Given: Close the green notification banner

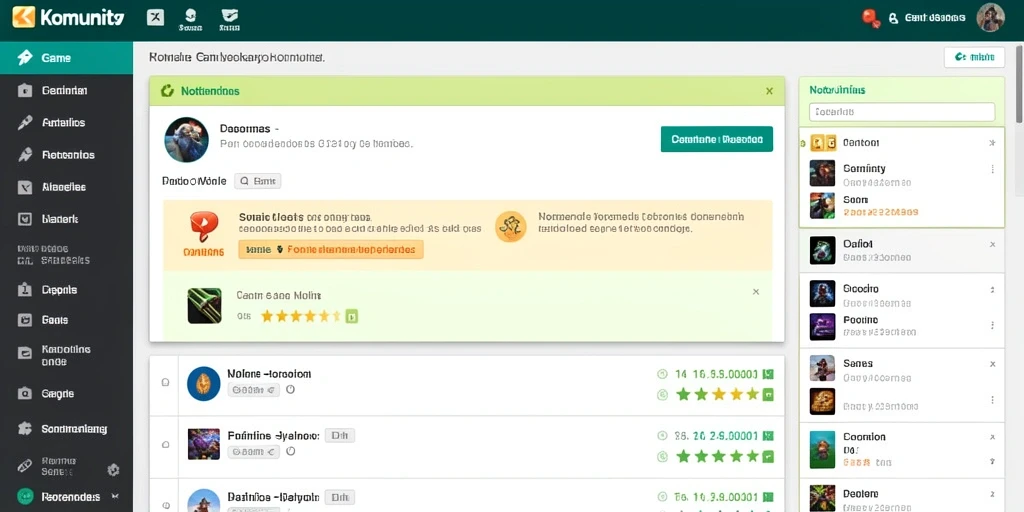Looking at the screenshot, I should click(x=769, y=91).
